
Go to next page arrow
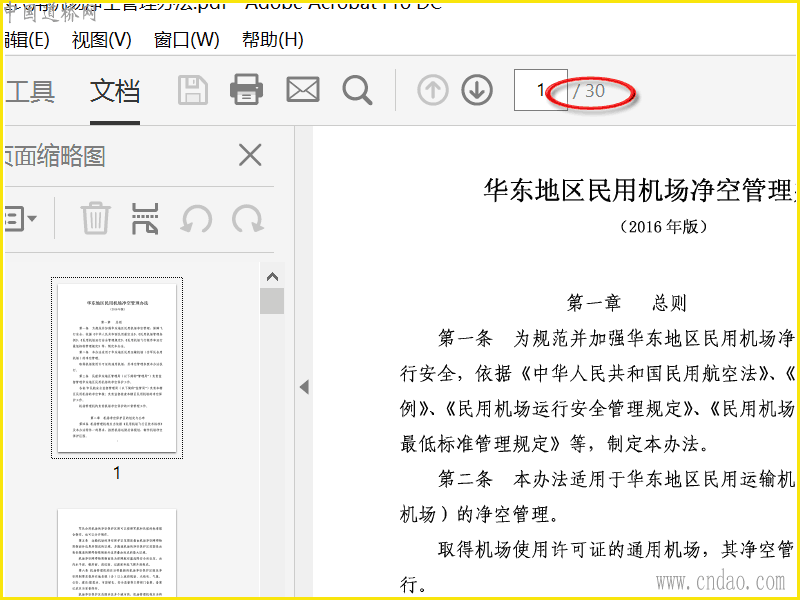point(477,90)
